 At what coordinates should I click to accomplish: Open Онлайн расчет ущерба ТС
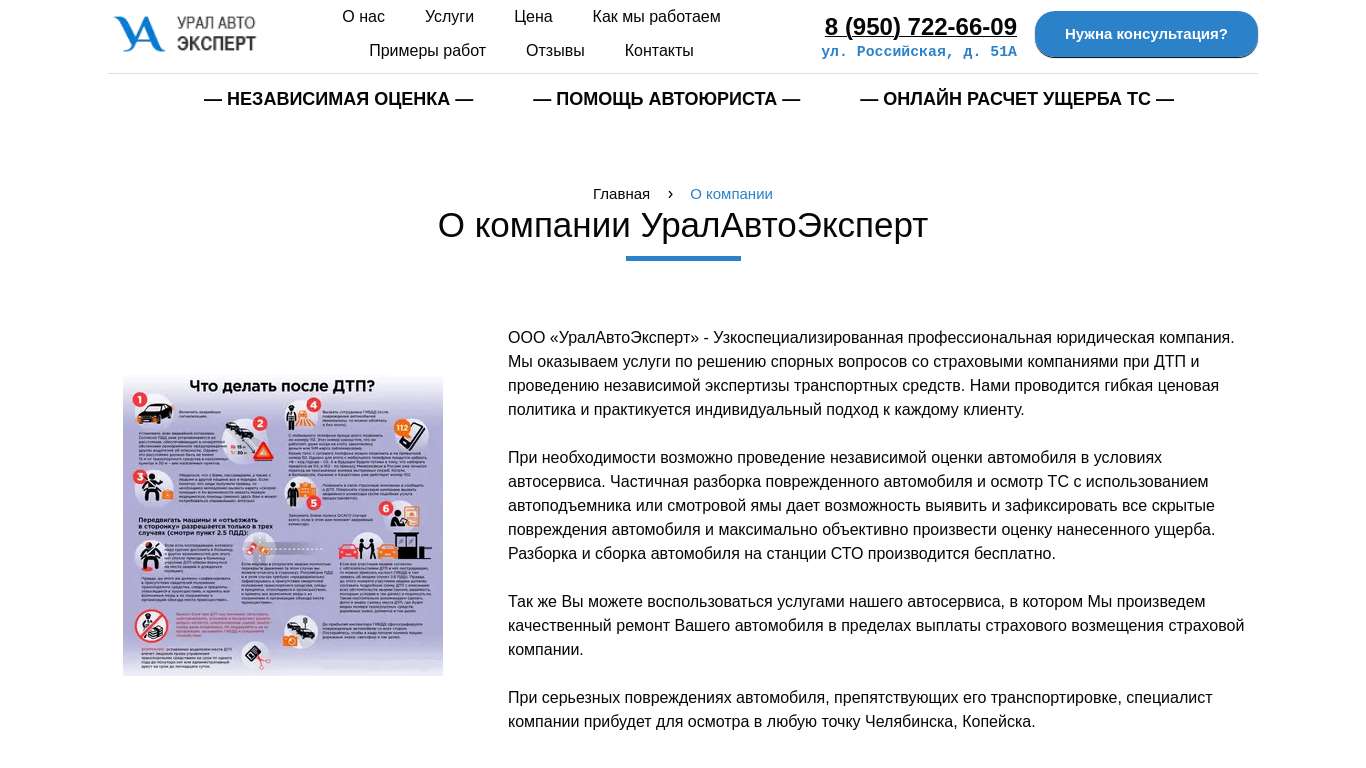coord(1016,99)
